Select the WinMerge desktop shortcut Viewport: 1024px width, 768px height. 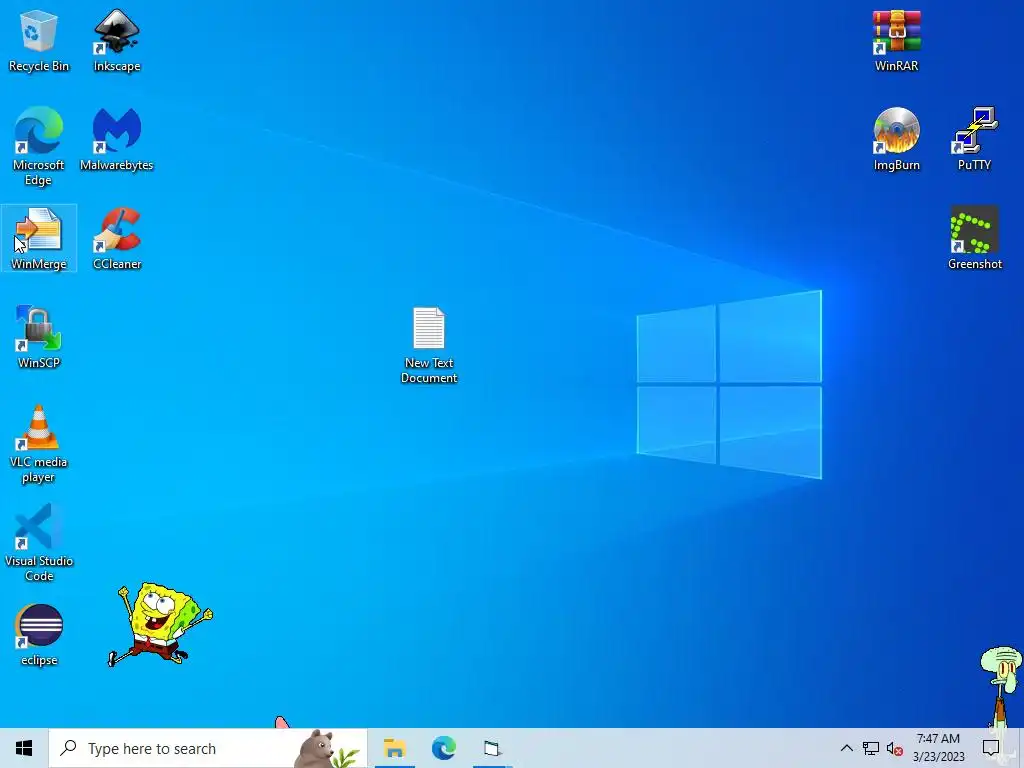pyautogui.click(x=39, y=238)
